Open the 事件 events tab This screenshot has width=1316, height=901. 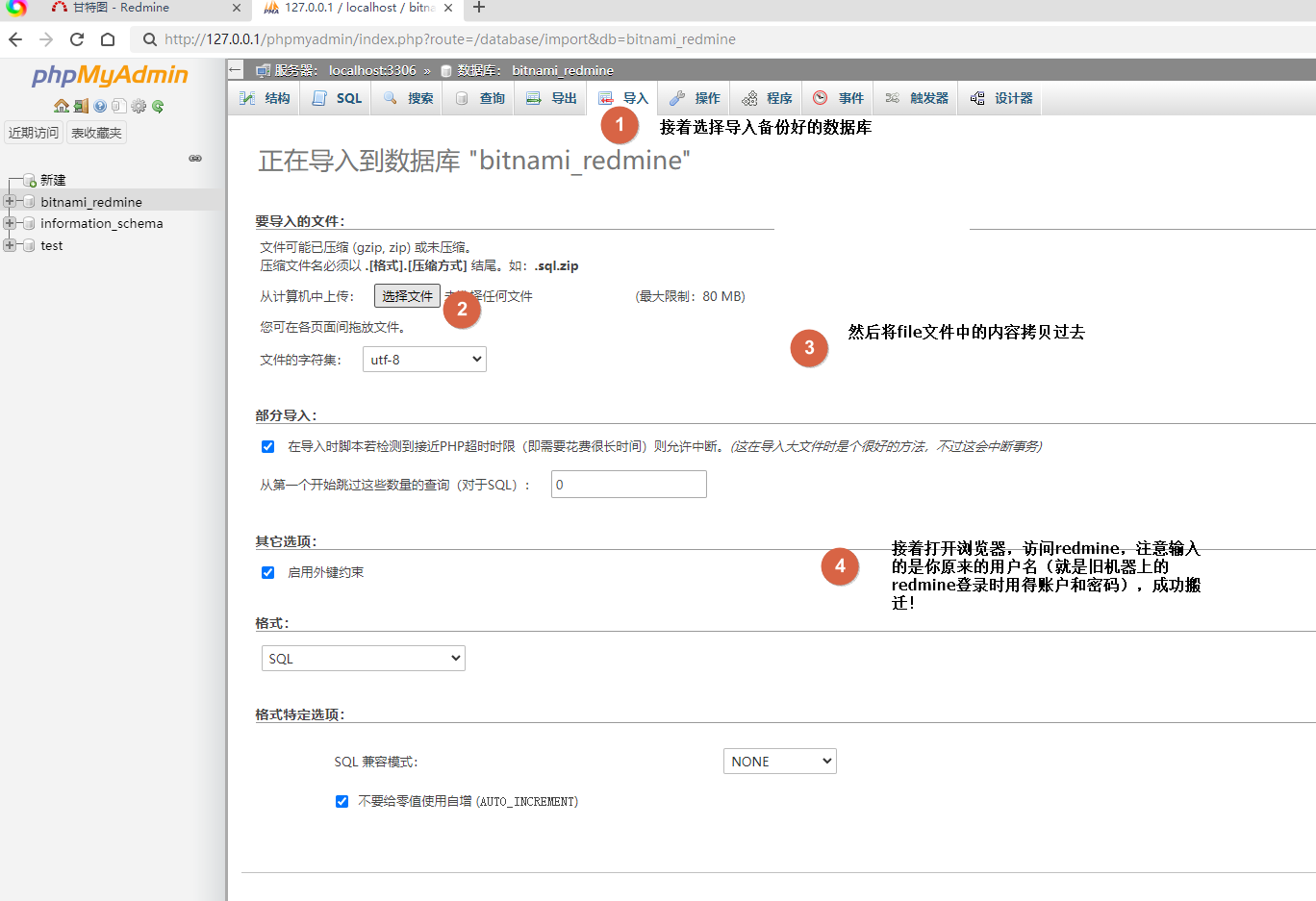pyautogui.click(x=838, y=98)
